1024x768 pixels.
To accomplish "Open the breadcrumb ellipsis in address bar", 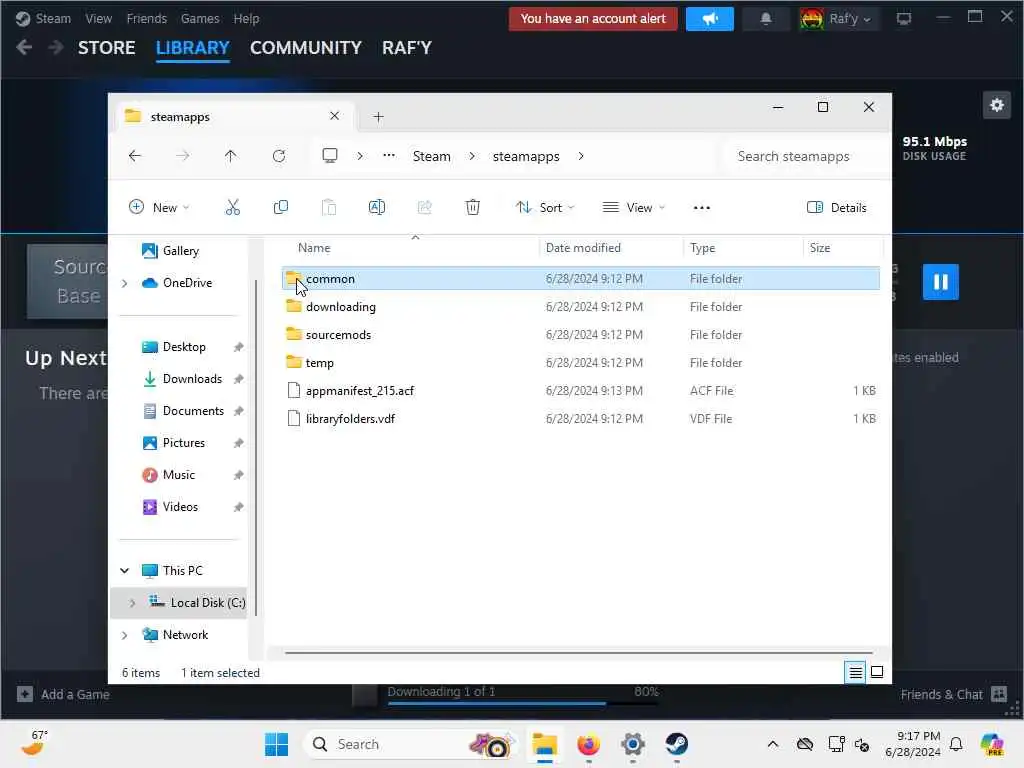I will pyautogui.click(x=389, y=156).
